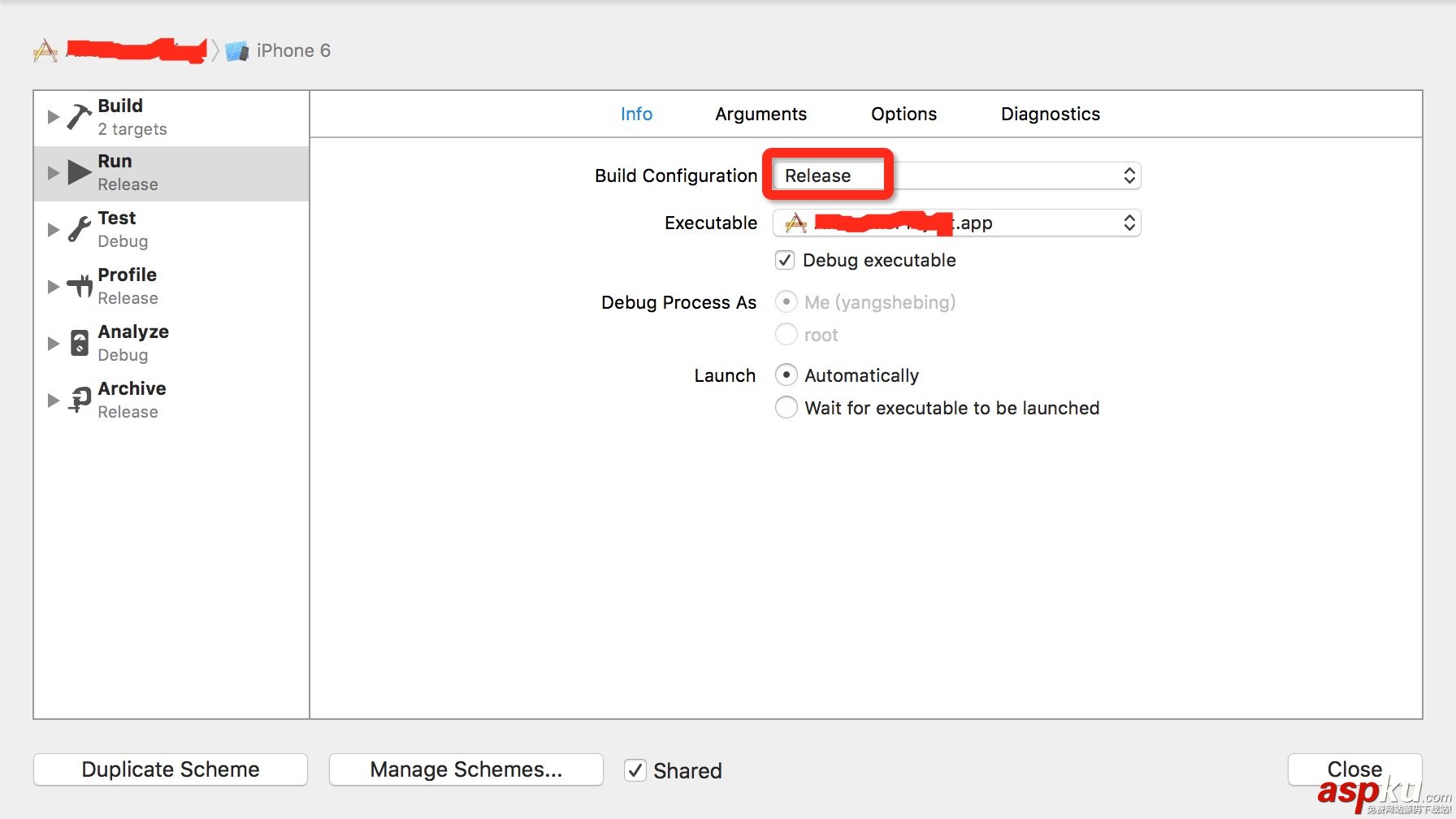Select the Archive icon in sidebar
Screen dimensions: 1456x819
[x=80, y=400]
